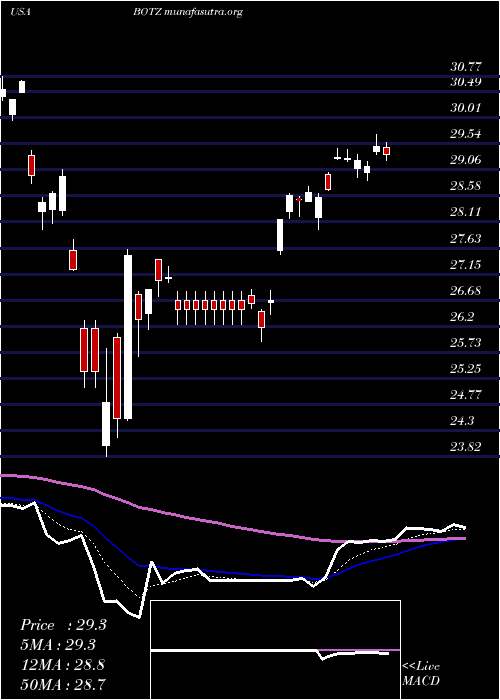The width and height of the screenshot is (500, 700).
Task: Click the Price : 29.3 readout
Action: pyautogui.click(x=63, y=625)
